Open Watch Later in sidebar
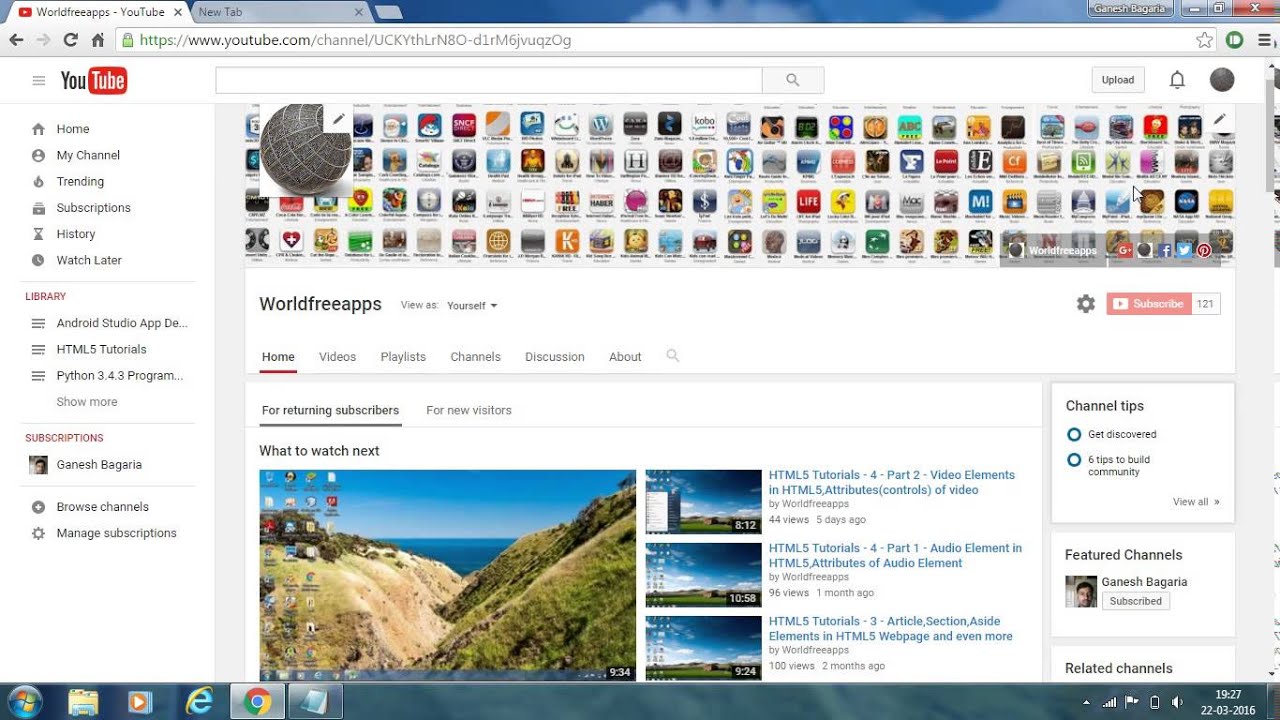 tap(89, 260)
